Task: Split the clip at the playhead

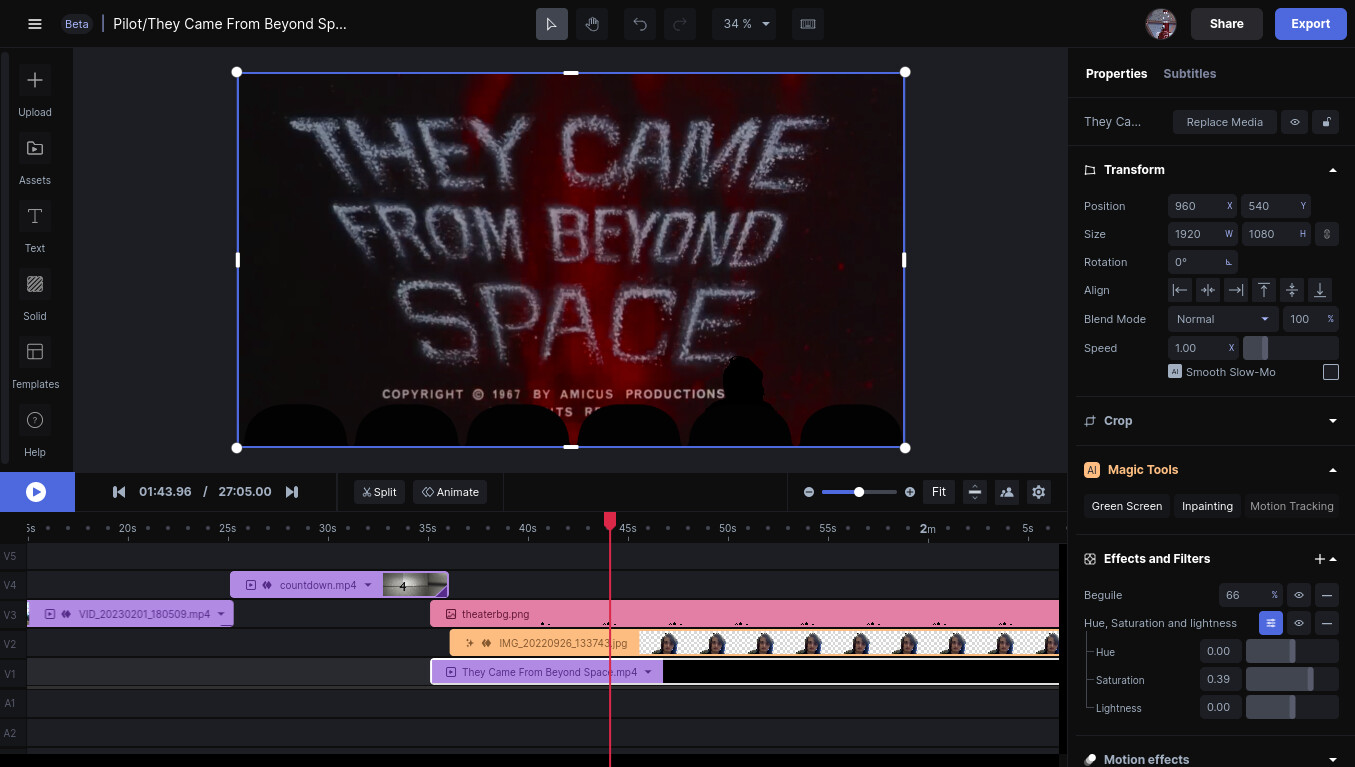Action: coord(380,492)
